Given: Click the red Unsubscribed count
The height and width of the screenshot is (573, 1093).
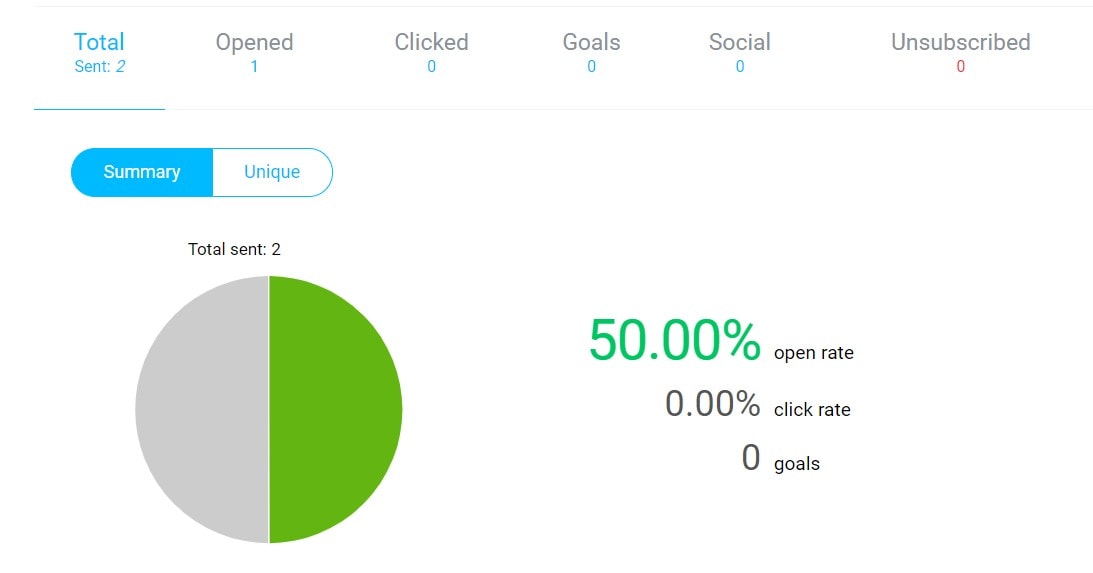Looking at the screenshot, I should pyautogui.click(x=961, y=67).
